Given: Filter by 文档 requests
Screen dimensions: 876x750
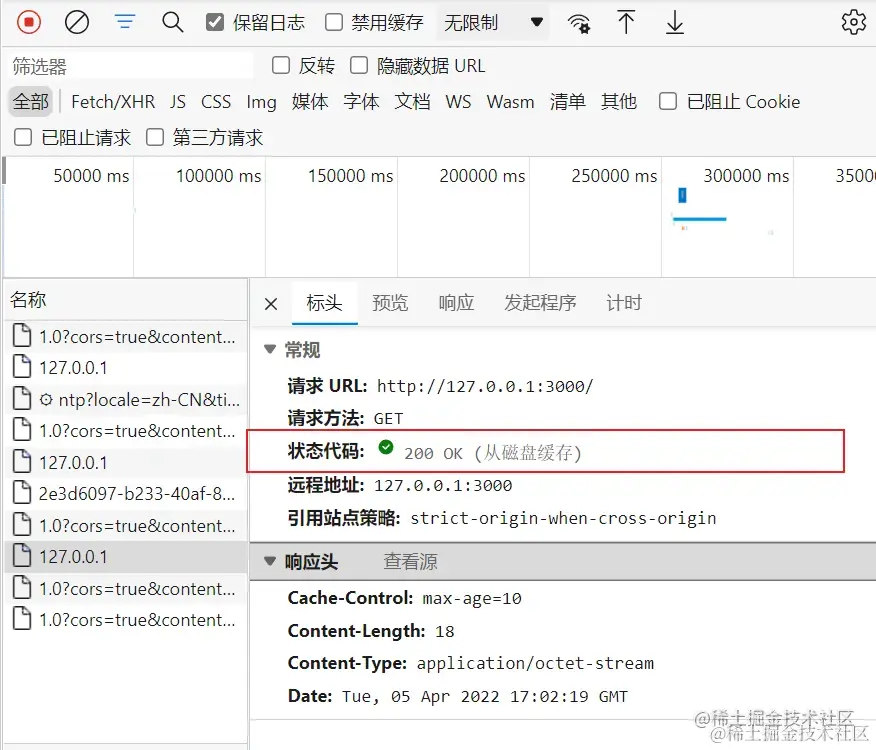Looking at the screenshot, I should 412,102.
